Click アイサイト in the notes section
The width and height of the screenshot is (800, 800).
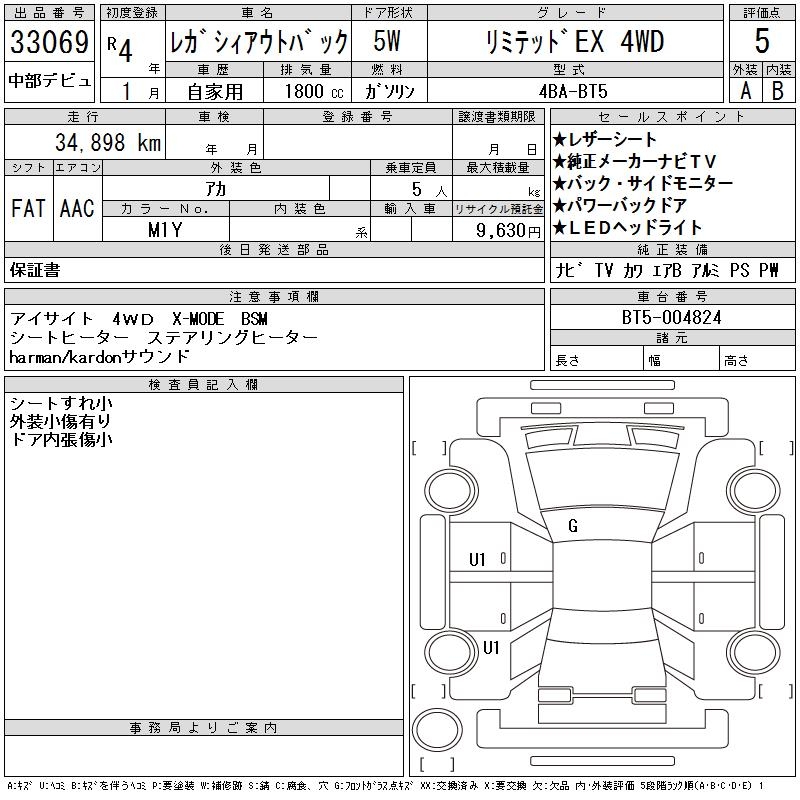[x=51, y=319]
